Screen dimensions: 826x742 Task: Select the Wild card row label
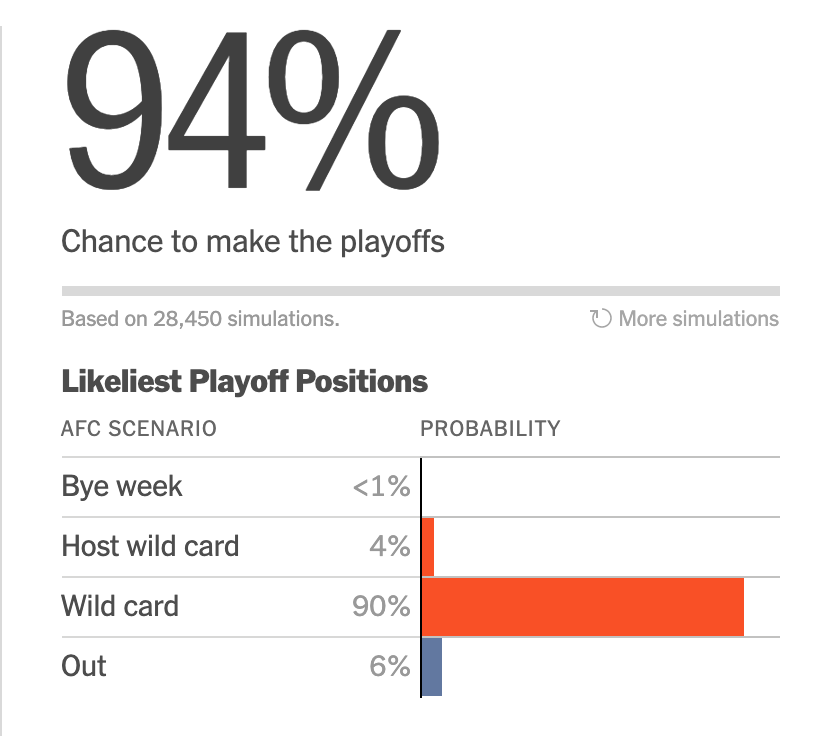[x=120, y=606]
